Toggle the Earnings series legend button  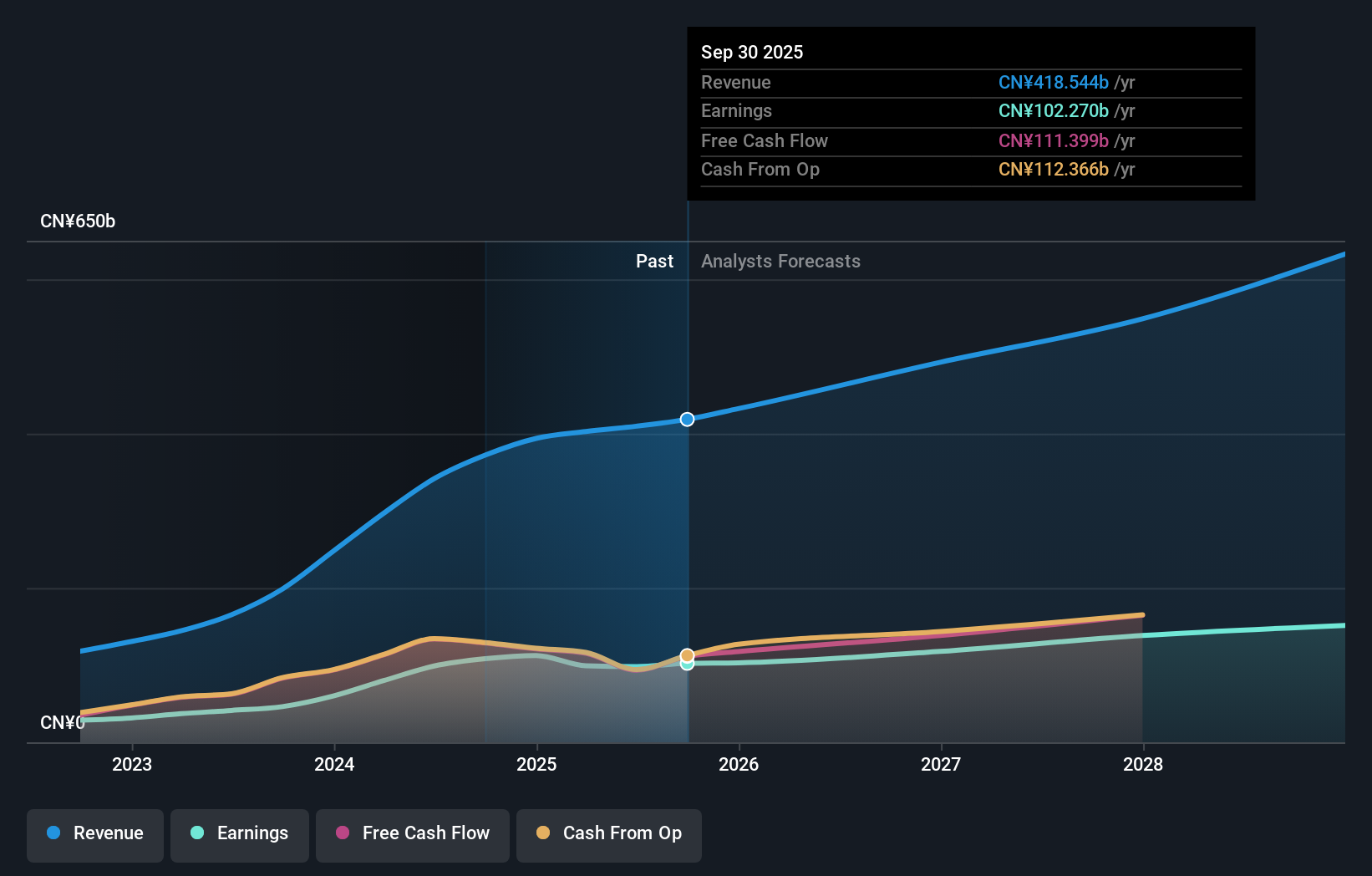pyautogui.click(x=240, y=835)
